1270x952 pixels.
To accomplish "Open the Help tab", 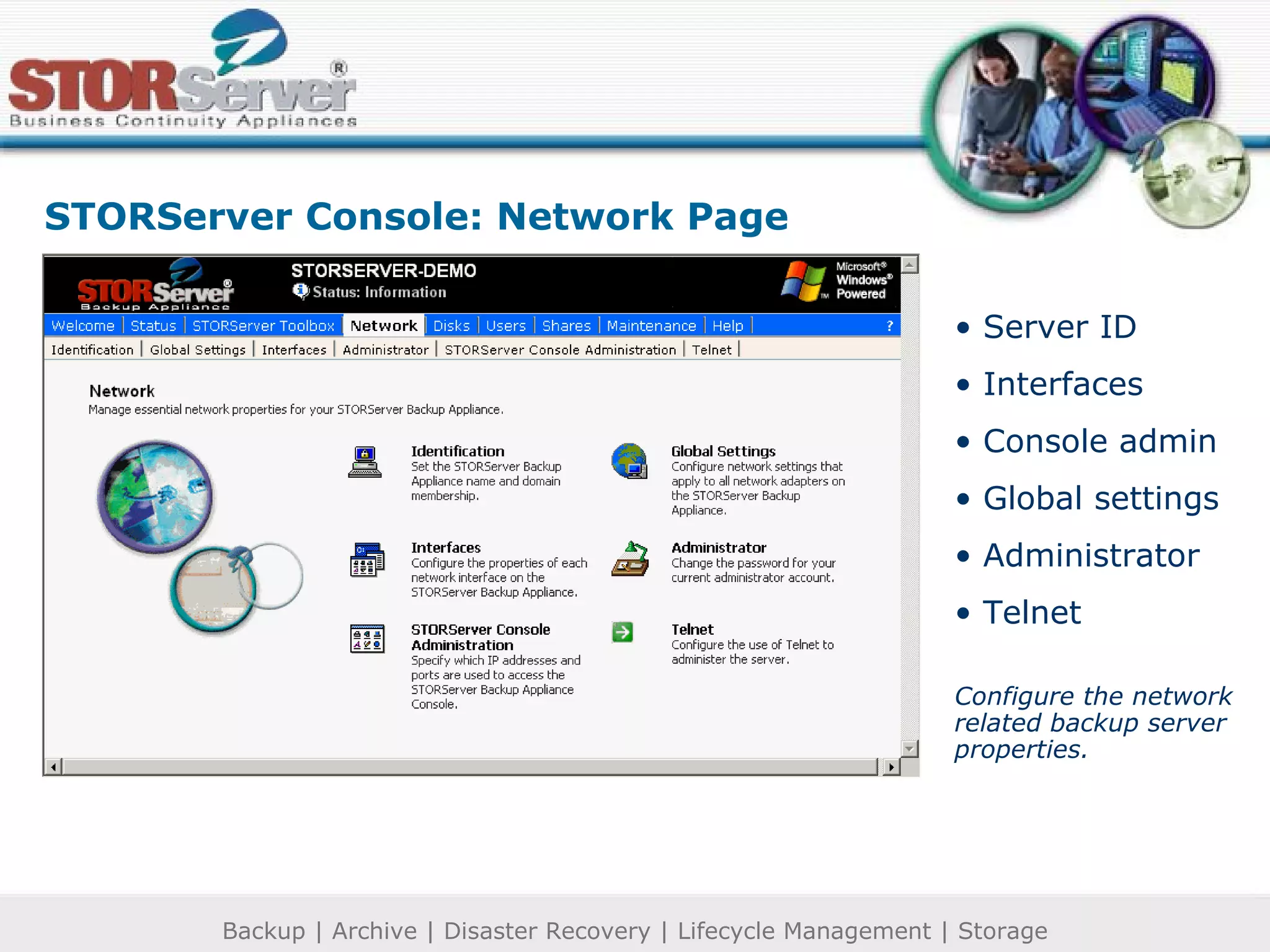I will [x=727, y=325].
